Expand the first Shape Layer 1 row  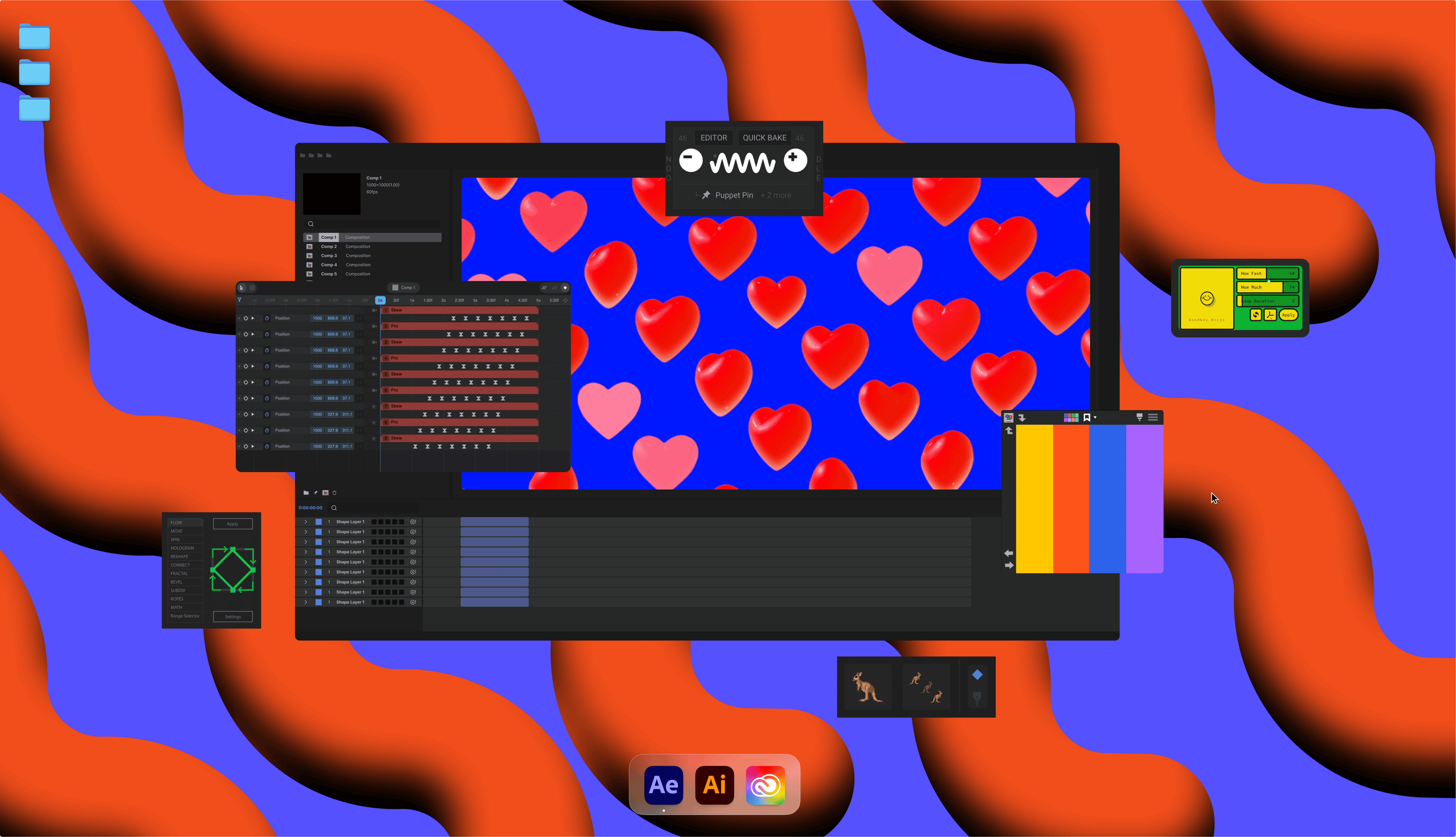coord(306,522)
